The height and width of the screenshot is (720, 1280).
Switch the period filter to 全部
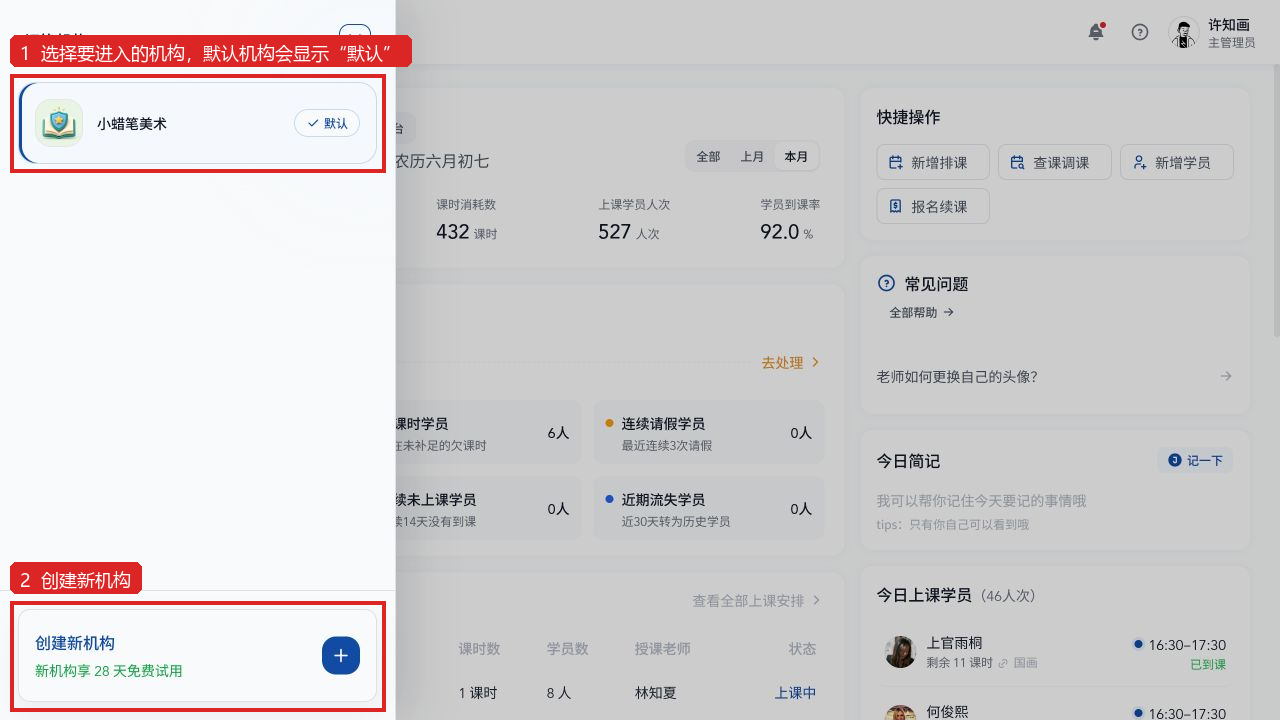(x=708, y=157)
